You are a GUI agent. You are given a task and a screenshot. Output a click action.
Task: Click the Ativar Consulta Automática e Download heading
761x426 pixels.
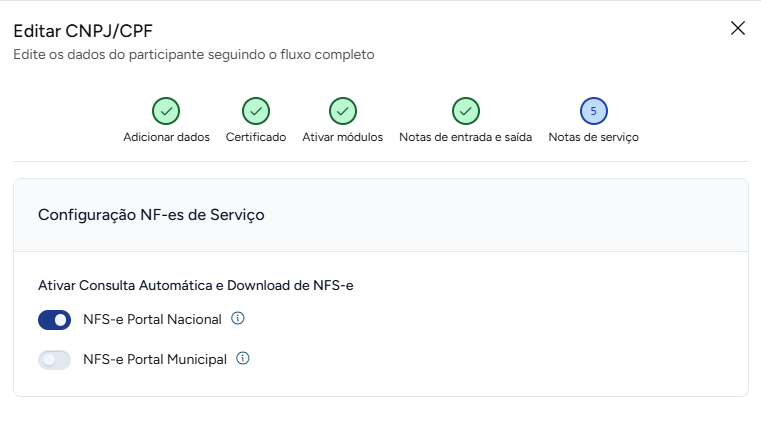point(196,285)
